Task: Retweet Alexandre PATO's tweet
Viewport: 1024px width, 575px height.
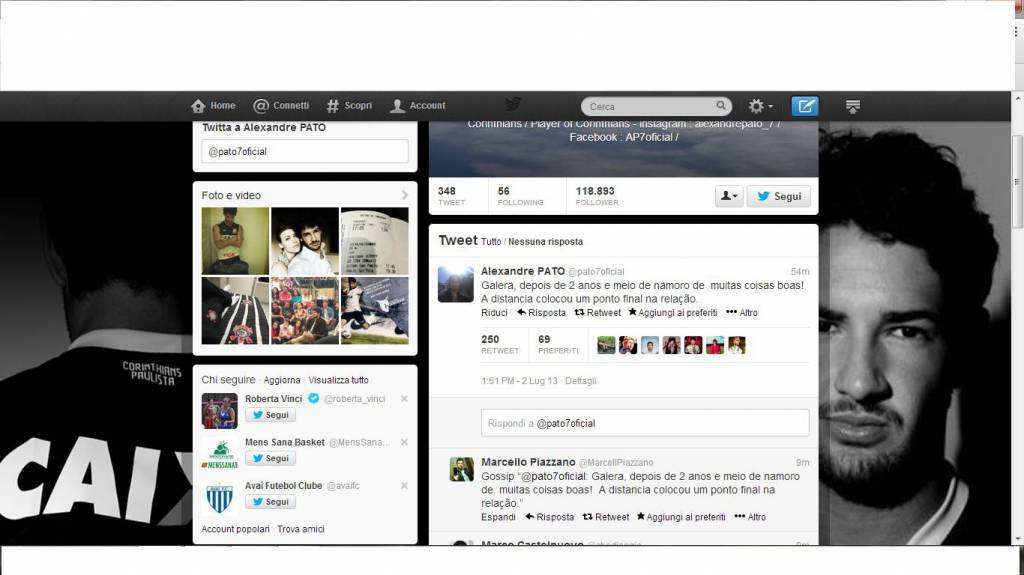Action: [x=598, y=313]
